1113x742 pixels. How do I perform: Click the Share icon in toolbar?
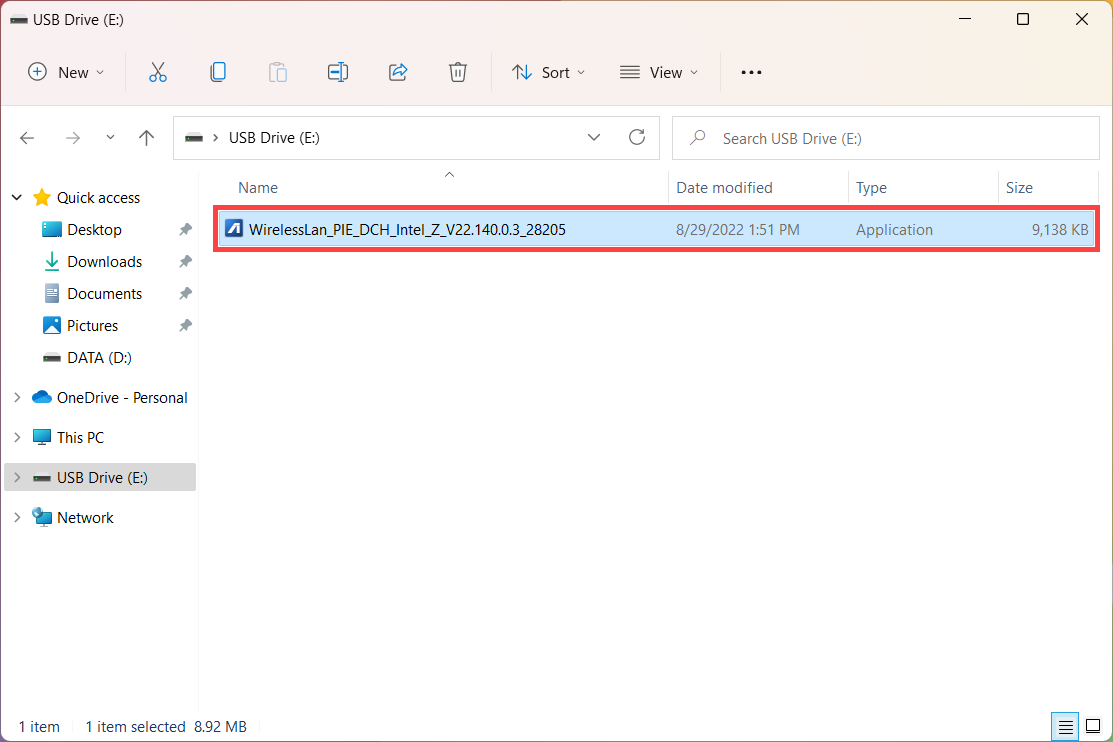[x=398, y=72]
